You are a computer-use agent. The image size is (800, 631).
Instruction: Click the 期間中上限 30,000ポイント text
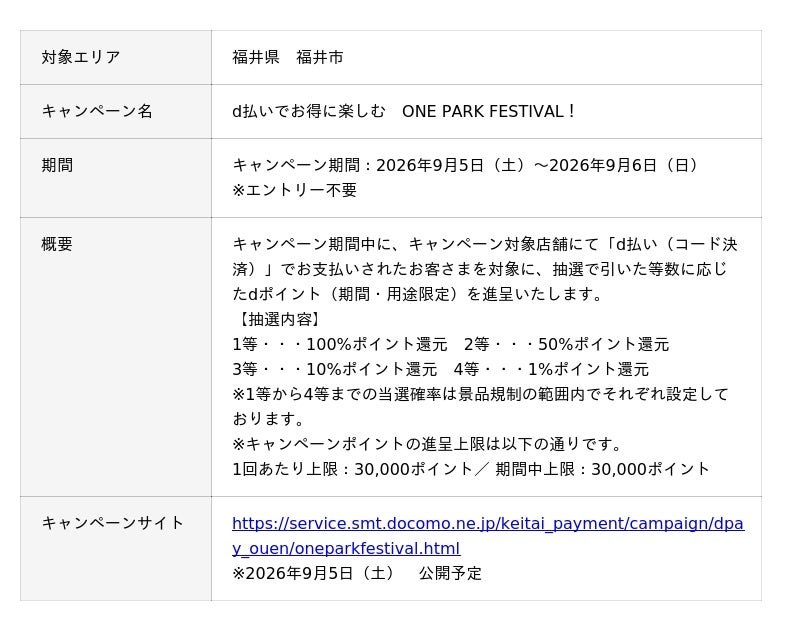[603, 469]
